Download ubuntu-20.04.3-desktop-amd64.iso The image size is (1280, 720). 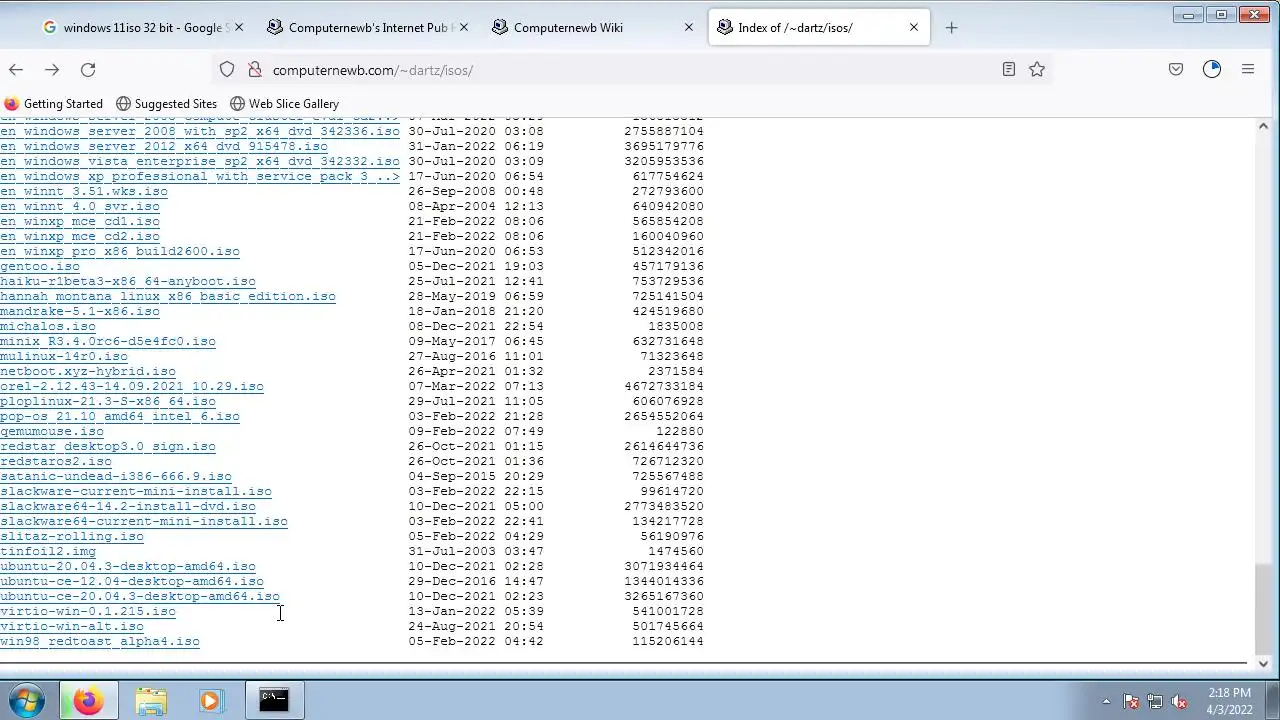[x=128, y=566]
